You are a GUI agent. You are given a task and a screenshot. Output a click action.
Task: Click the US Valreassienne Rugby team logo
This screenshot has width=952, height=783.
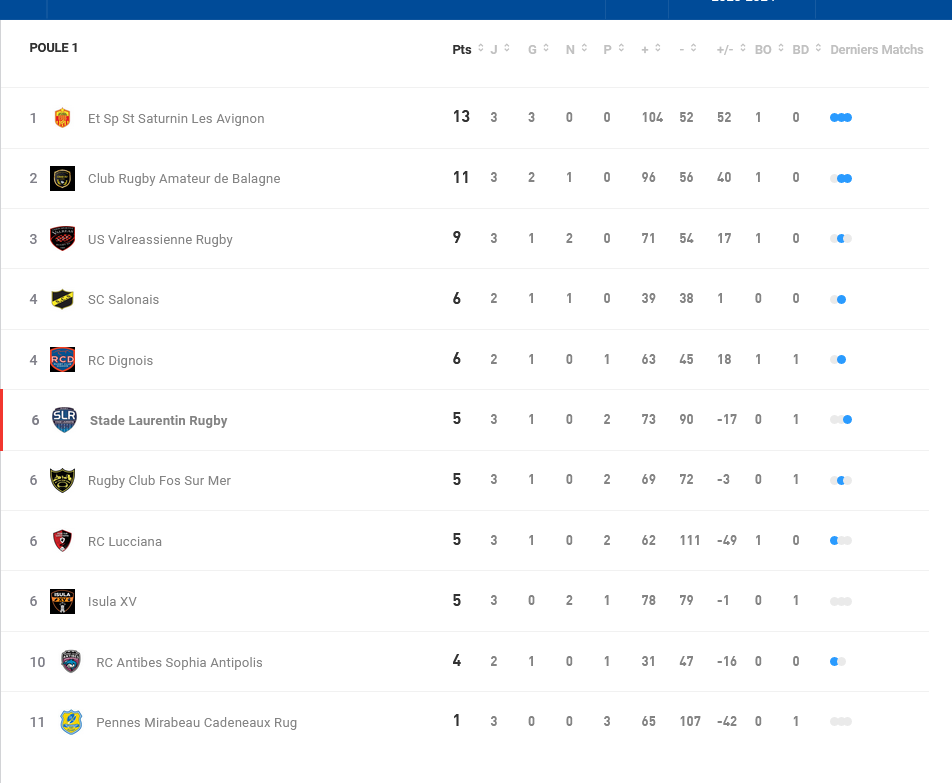[62, 239]
